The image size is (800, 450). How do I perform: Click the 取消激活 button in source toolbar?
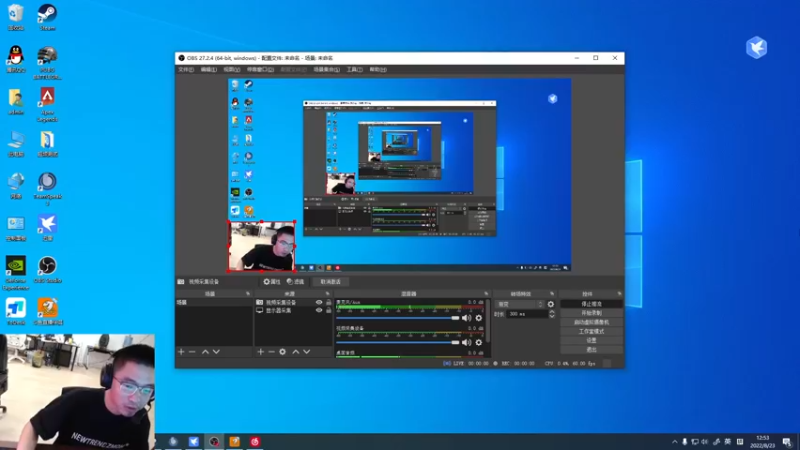tap(330, 282)
